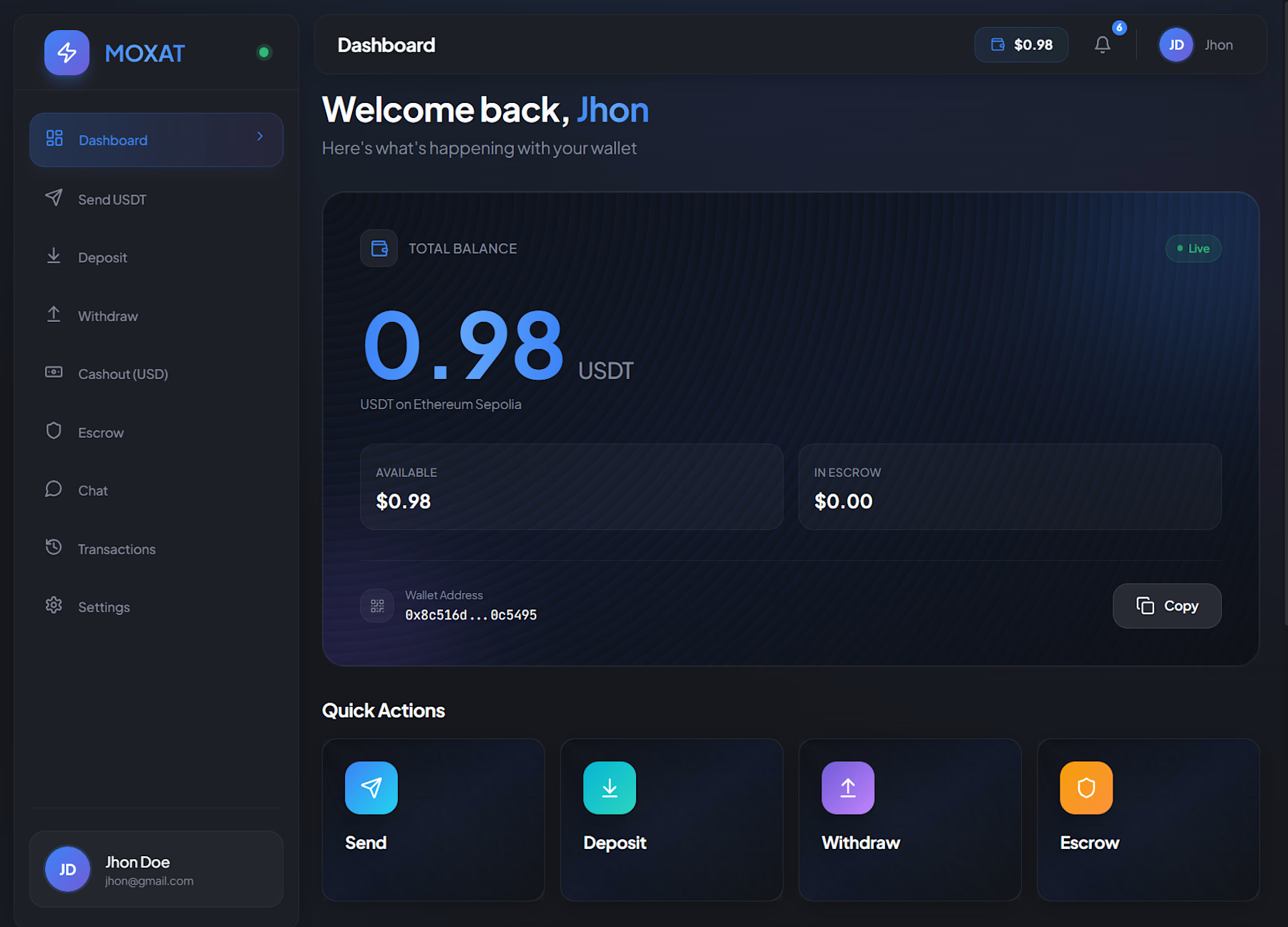Click the large 0.98 balance figure
1288x927 pixels.
coord(464,345)
